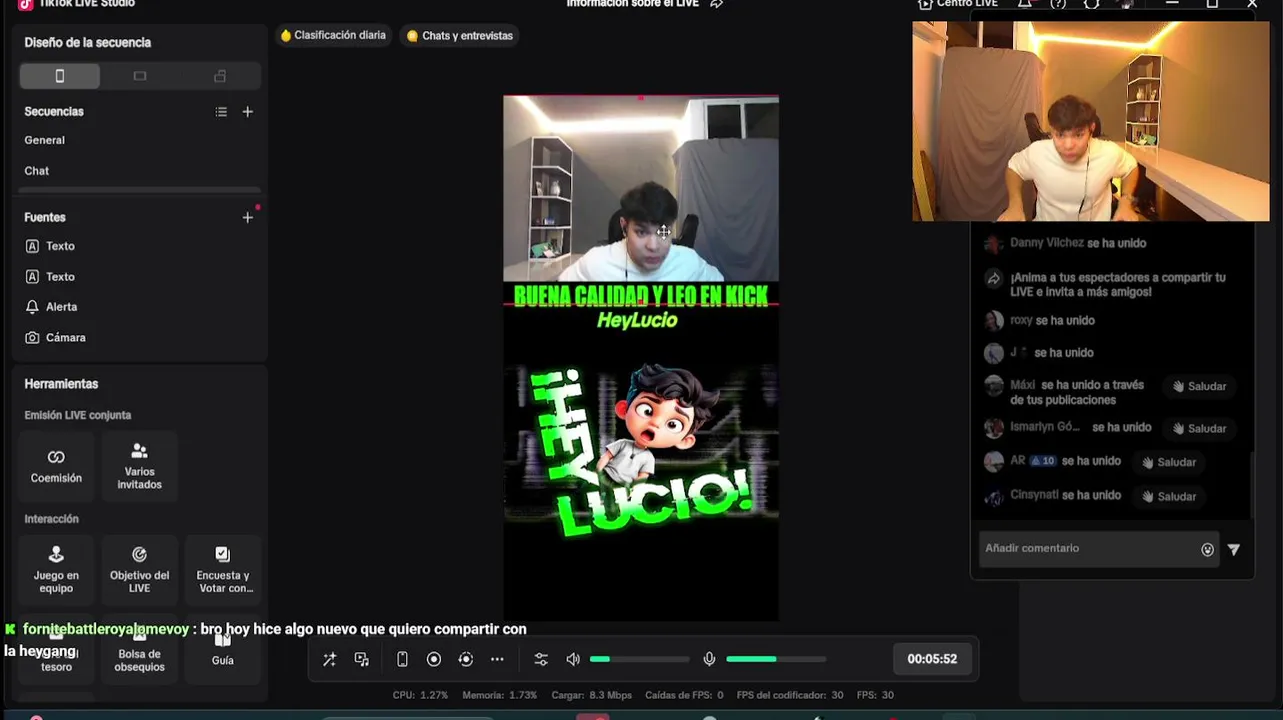Open the Varios invitados tool
Image resolution: width=1283 pixels, height=720 pixels.
point(140,467)
